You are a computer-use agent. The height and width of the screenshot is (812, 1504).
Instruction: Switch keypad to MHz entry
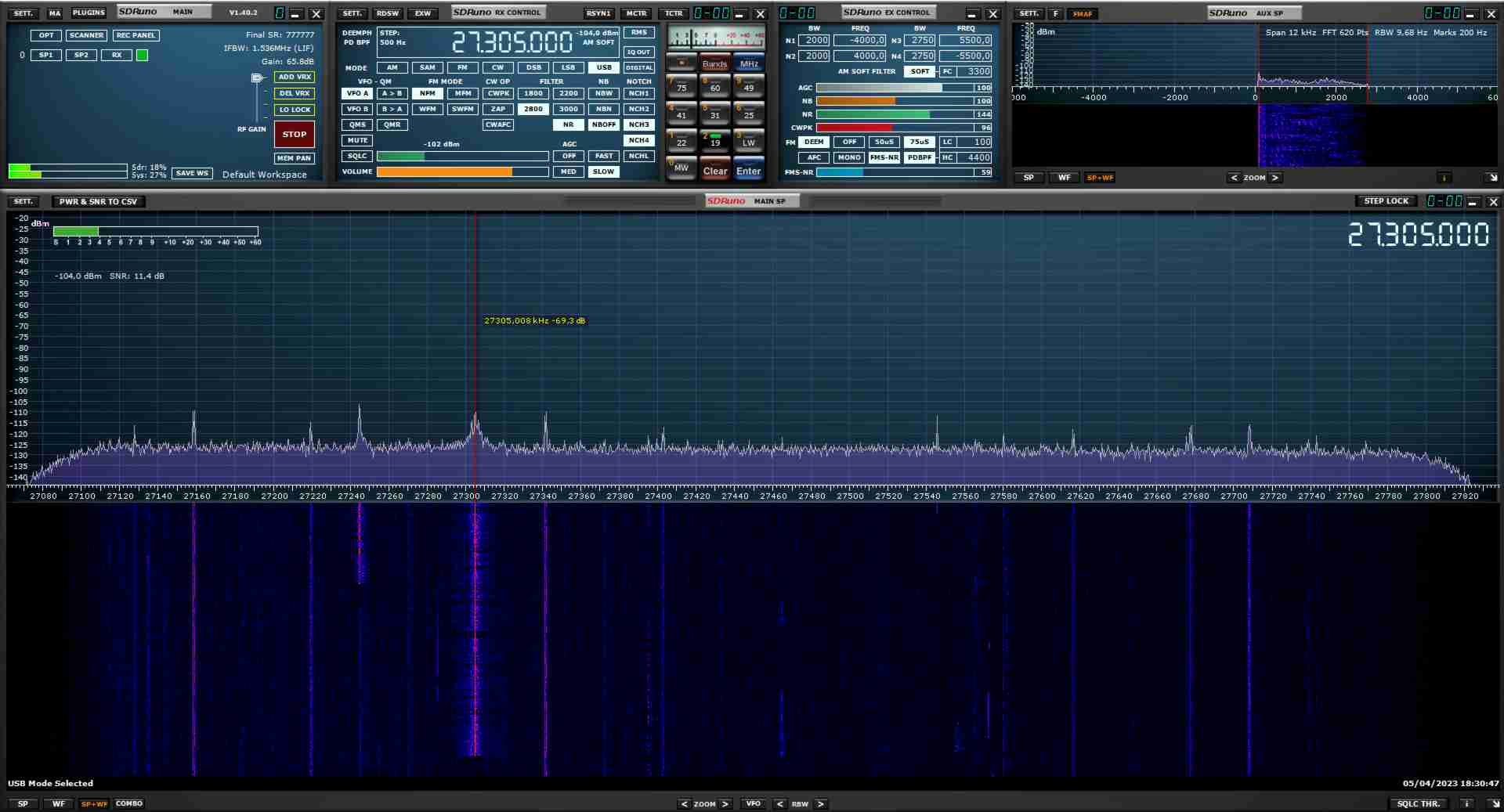(748, 63)
